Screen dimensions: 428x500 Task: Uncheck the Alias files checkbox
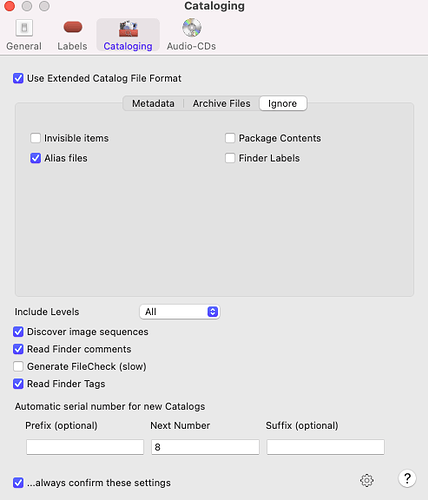(35, 158)
